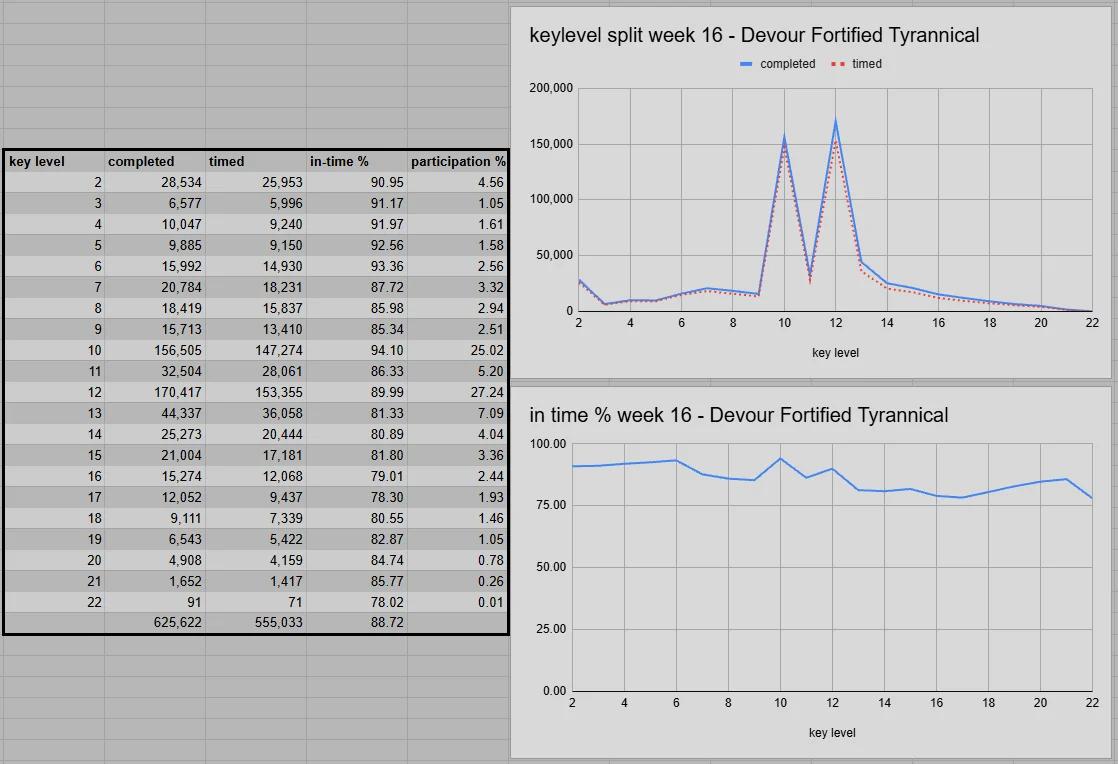Select the key level 22 row cell
The height and width of the screenshot is (764, 1118).
pyautogui.click(x=54, y=602)
